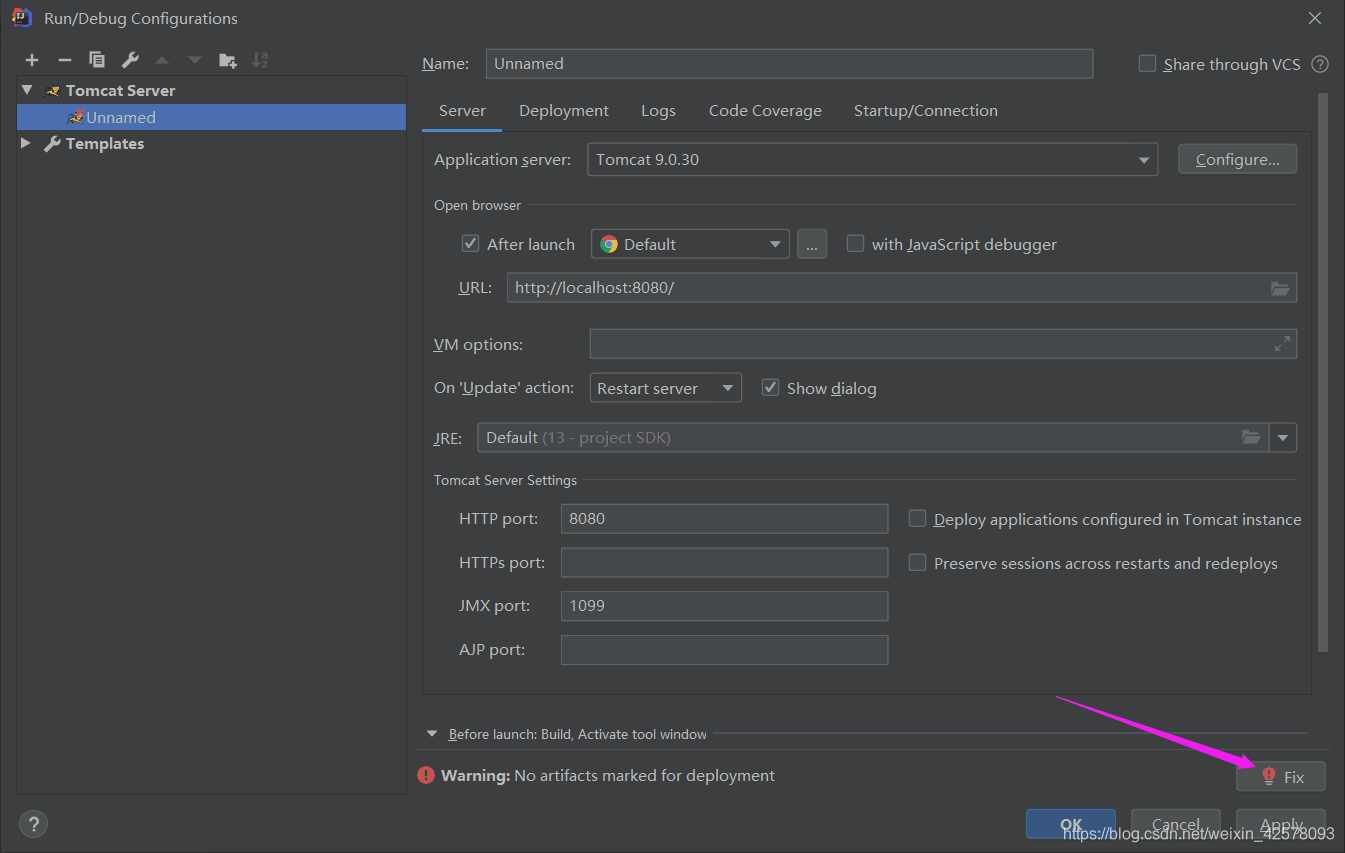1345x853 pixels.
Task: Click the AJP port field
Action: coord(724,650)
